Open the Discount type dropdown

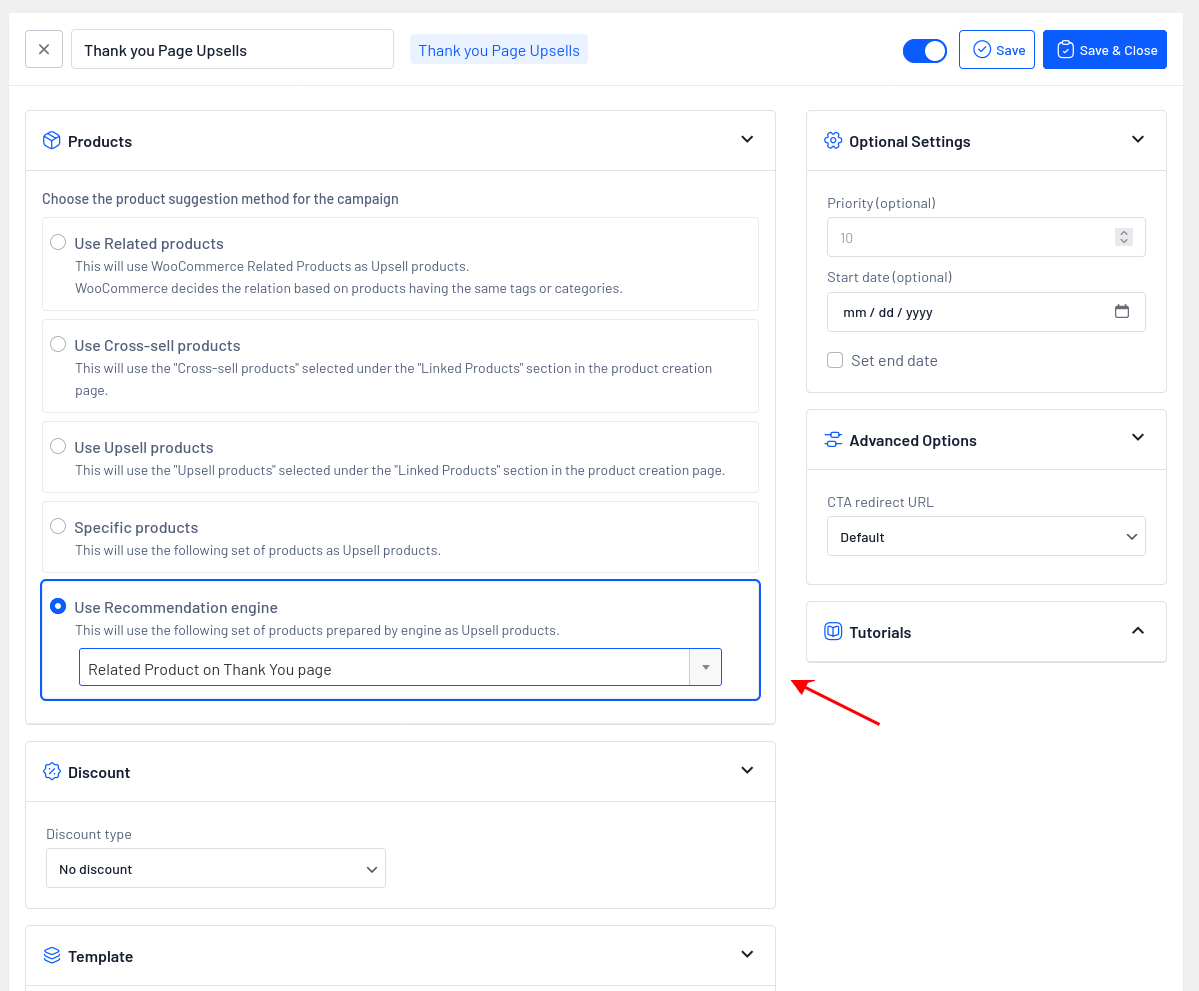pos(216,869)
